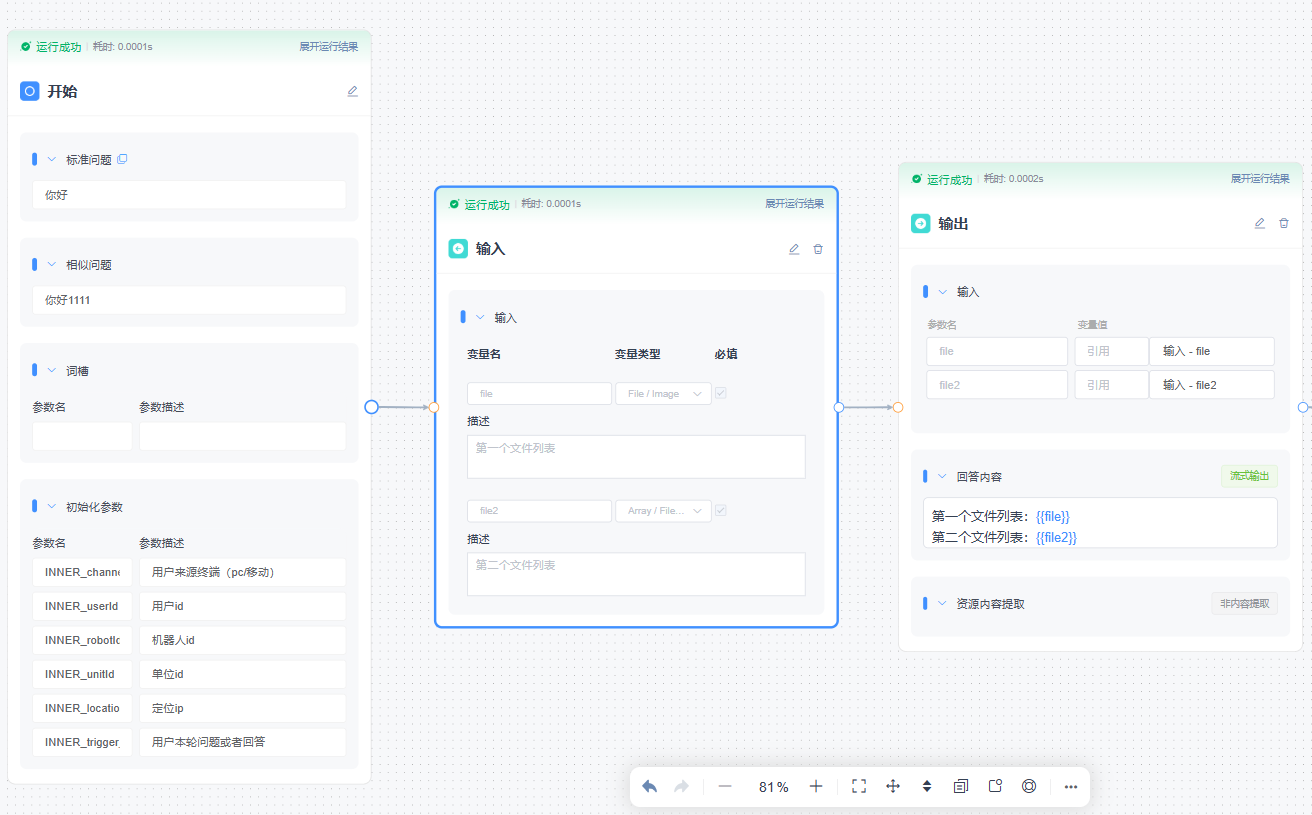This screenshot has height=815, width=1312.
Task: Zoom out with the minus icon
Action: (725, 787)
